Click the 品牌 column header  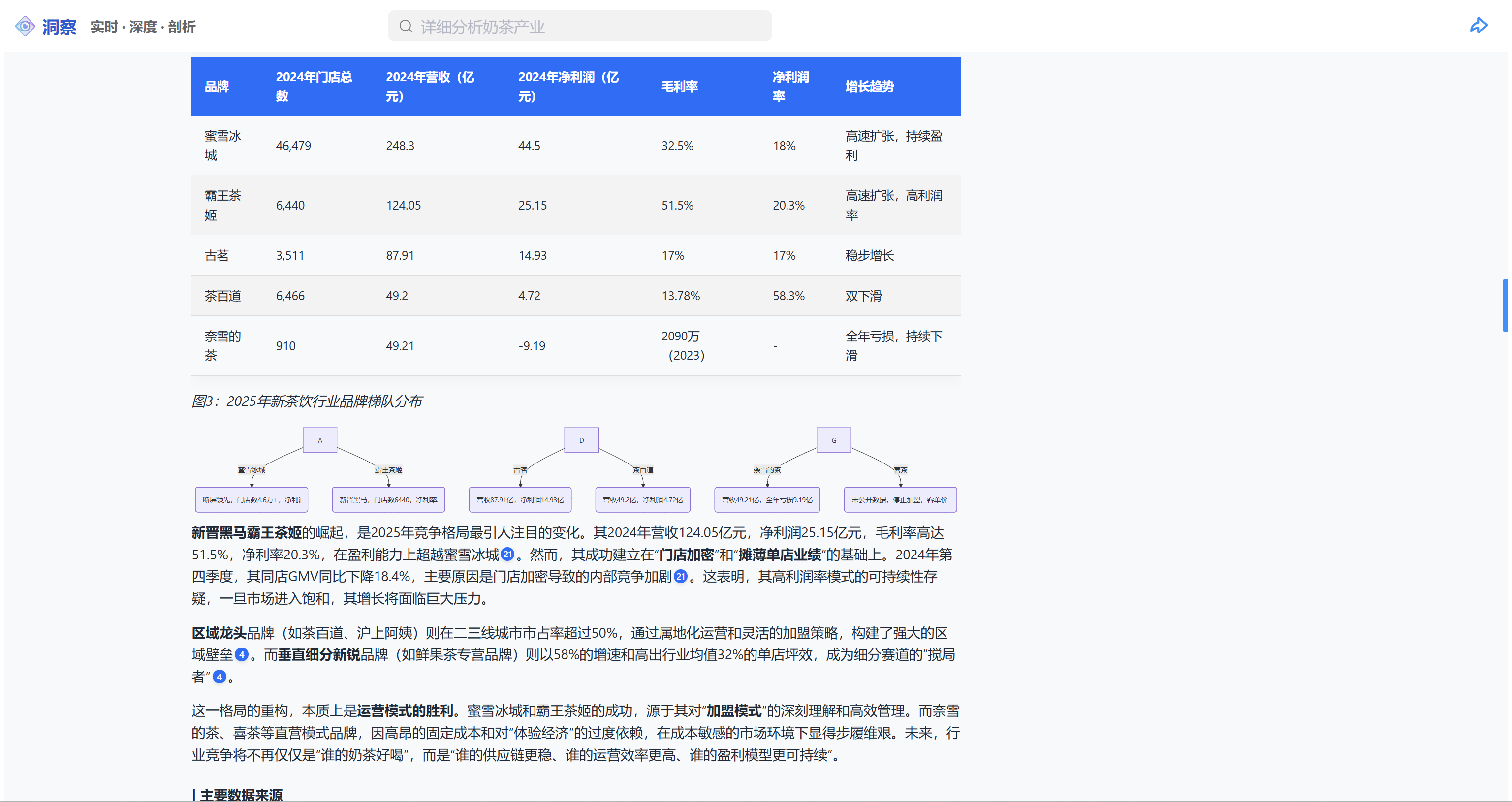[217, 87]
